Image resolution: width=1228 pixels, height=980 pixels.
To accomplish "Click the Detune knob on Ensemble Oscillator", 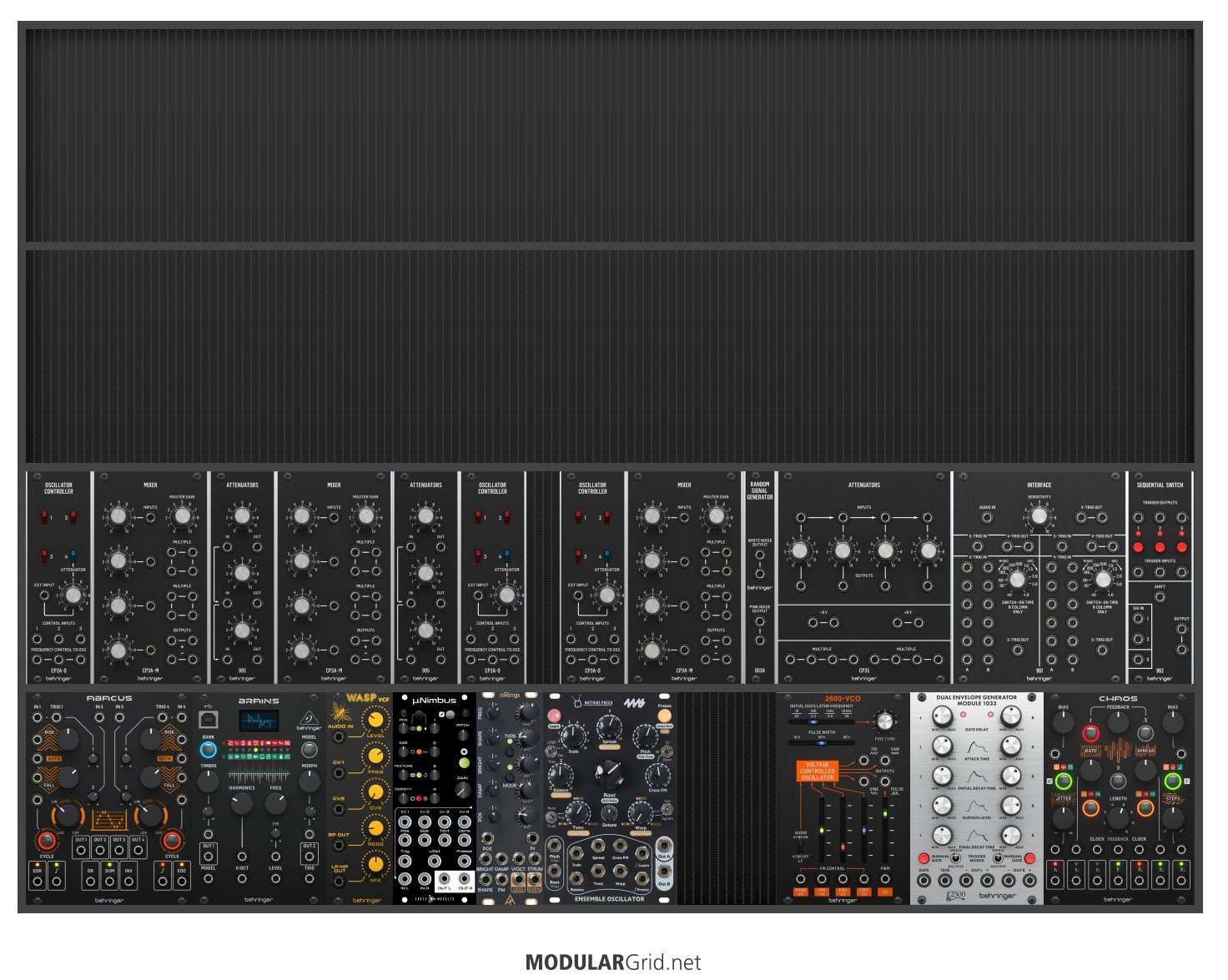I will [609, 814].
